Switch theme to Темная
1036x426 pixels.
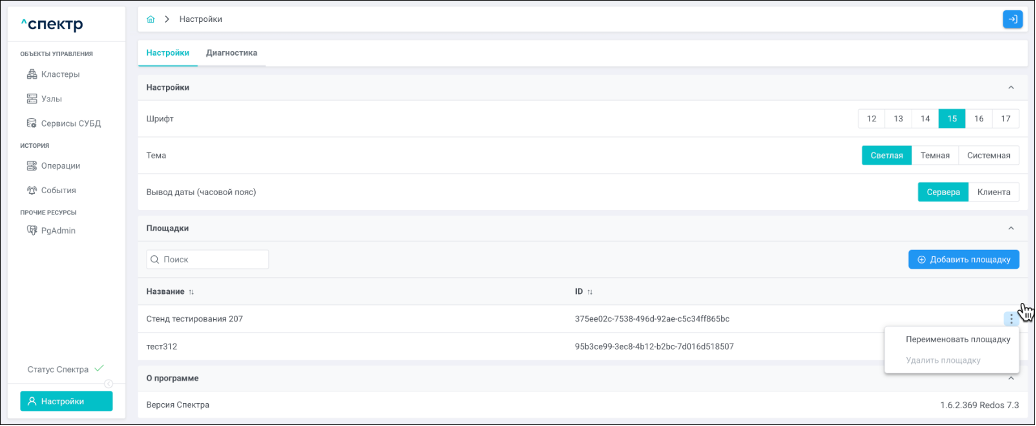point(935,156)
